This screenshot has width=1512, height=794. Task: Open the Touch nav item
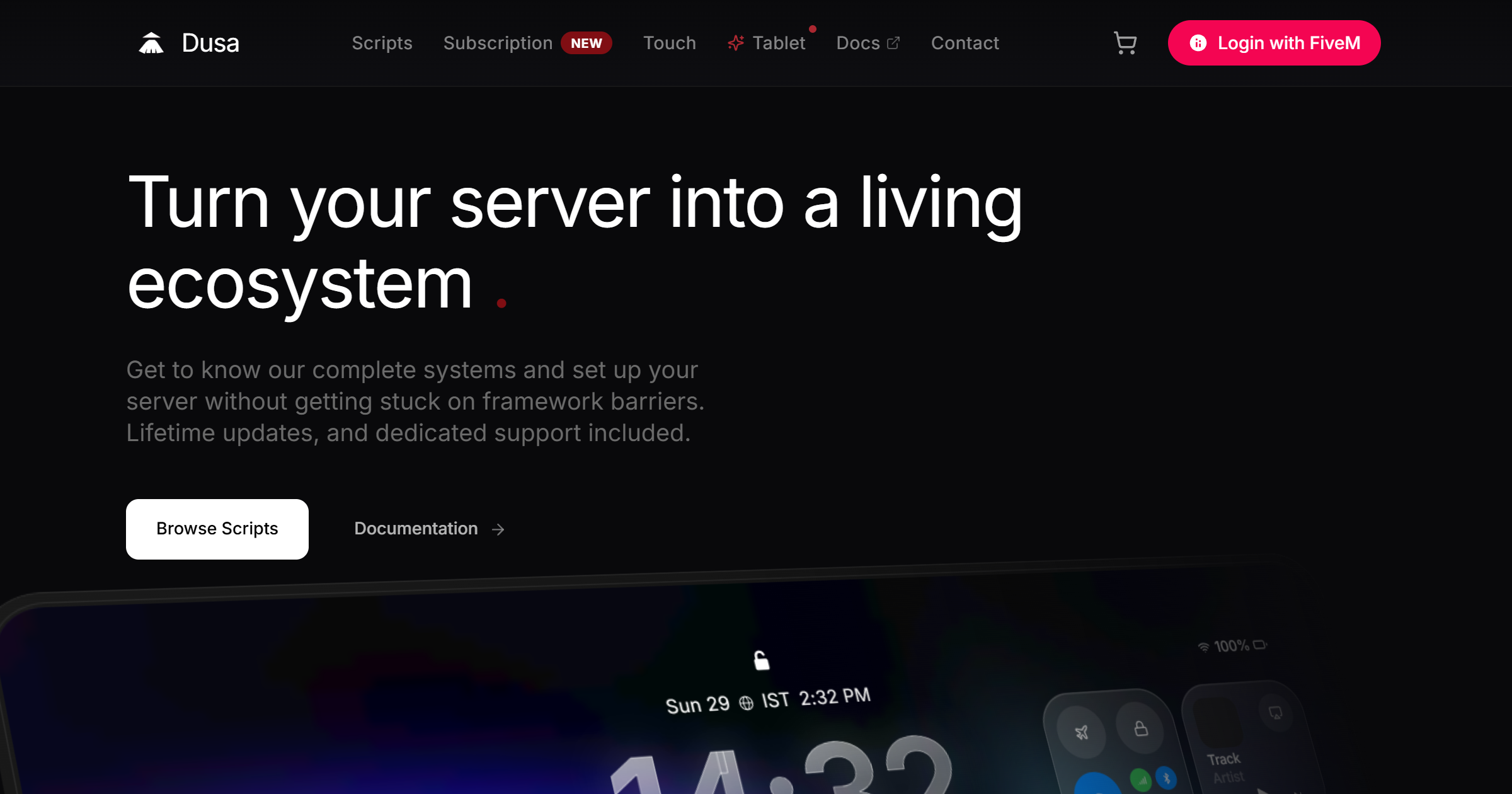point(670,43)
